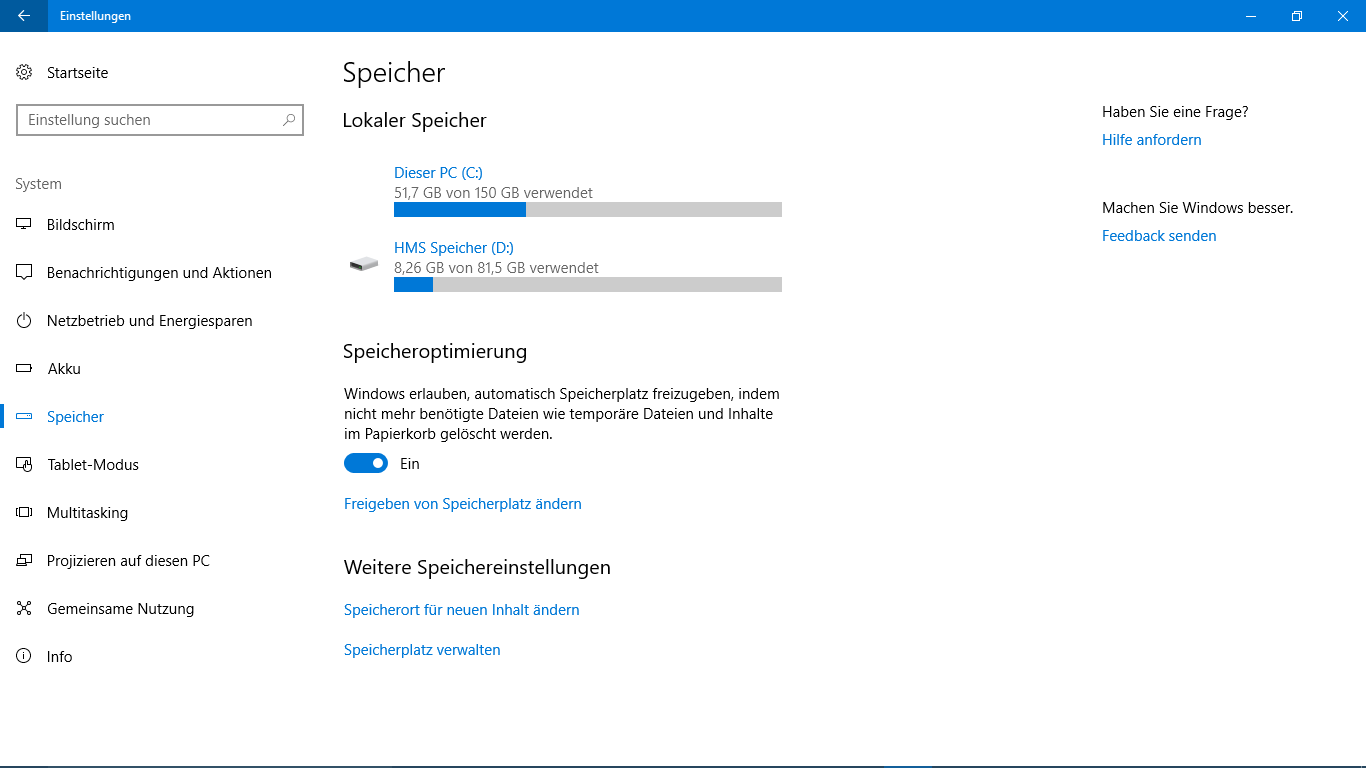Click the HMS Speicher drive icon
Image resolution: width=1366 pixels, height=768 pixels.
[364, 264]
